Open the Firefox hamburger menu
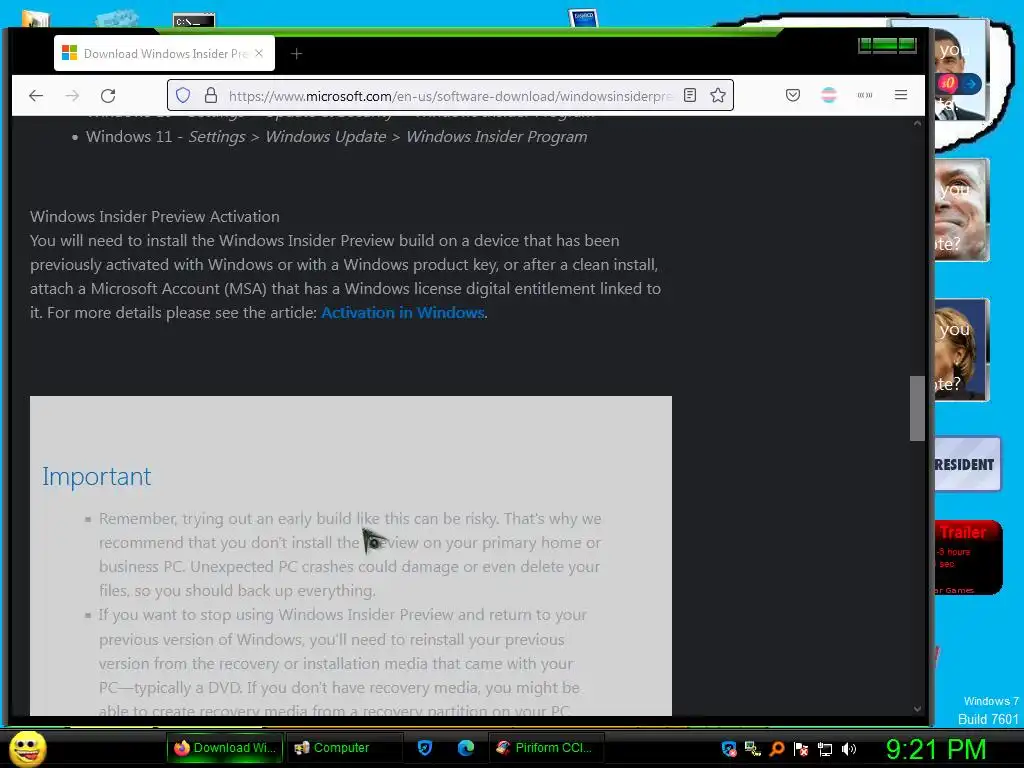The height and width of the screenshot is (768, 1024). point(901,95)
